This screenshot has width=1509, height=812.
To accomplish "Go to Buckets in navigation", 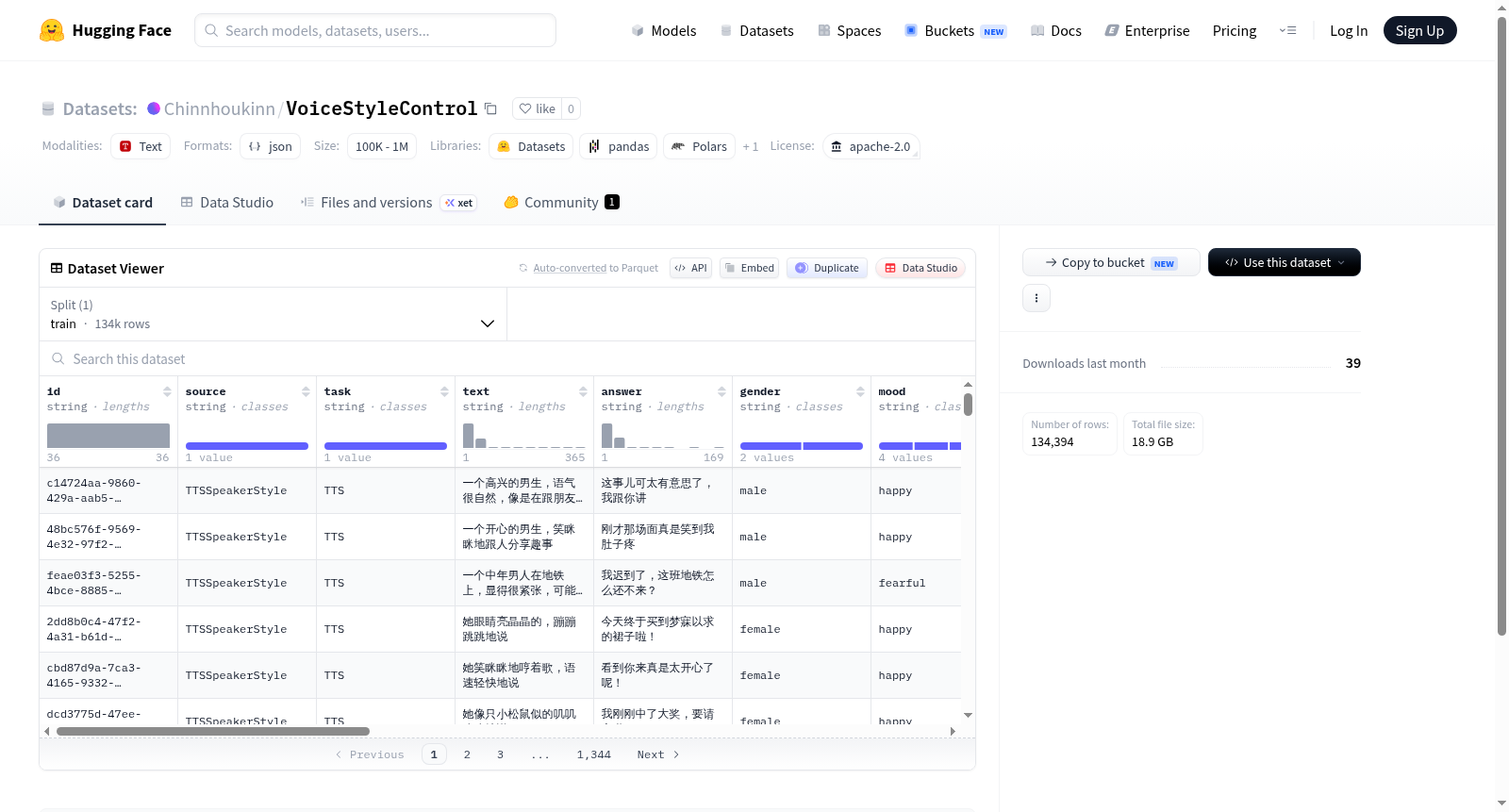I will click(x=955, y=31).
